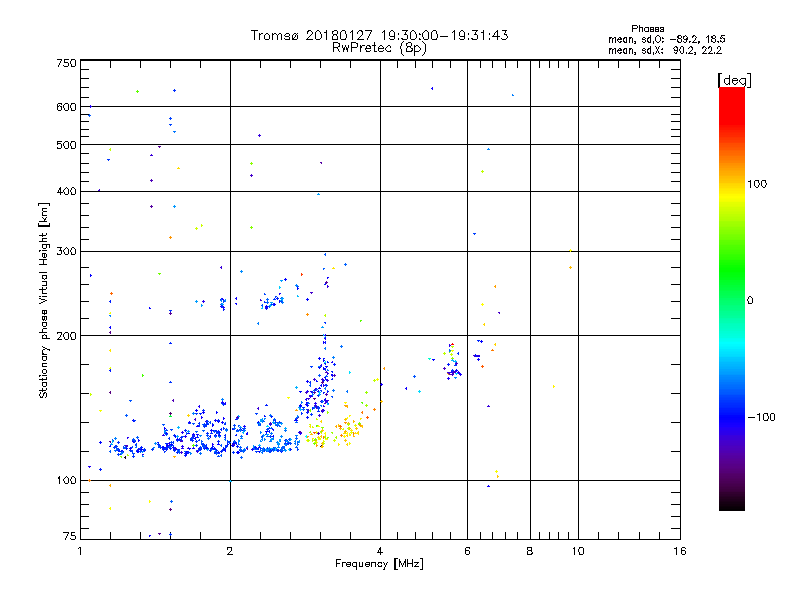800x600 pixels.
Task: Click the x-axis tick label '1'
Action: [80, 551]
